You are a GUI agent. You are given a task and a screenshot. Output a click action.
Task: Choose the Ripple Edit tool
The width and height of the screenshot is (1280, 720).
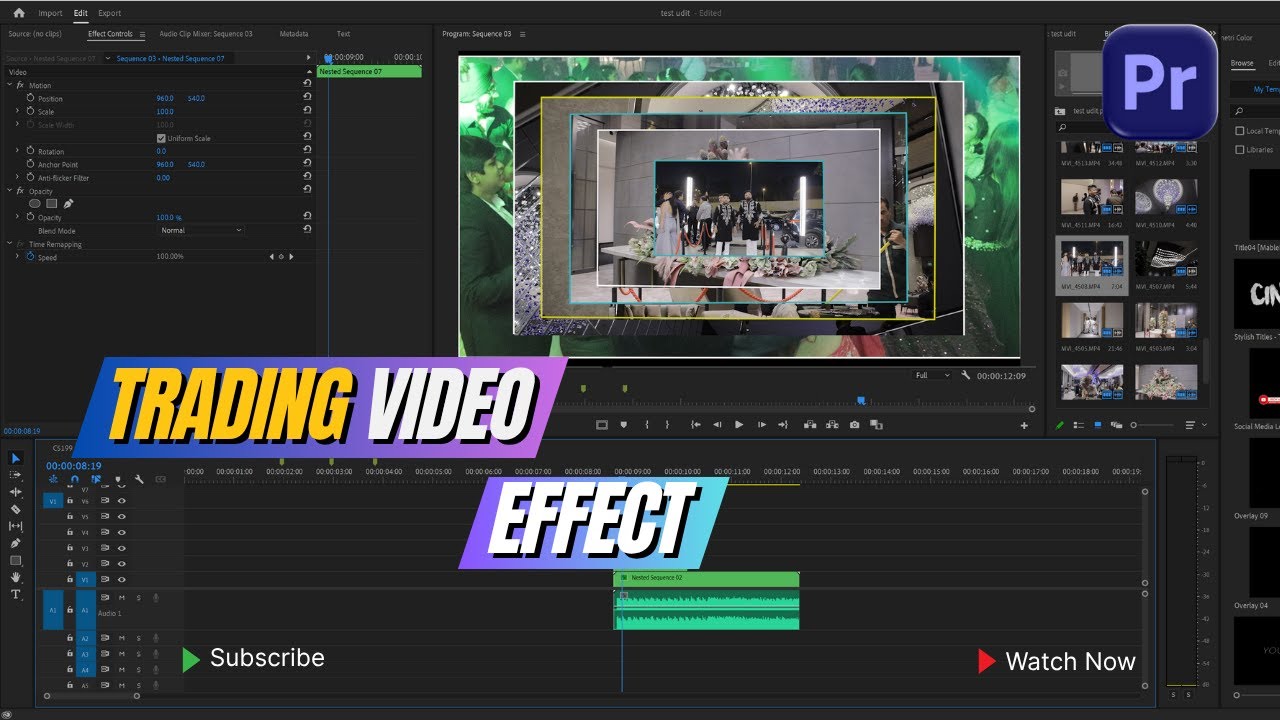pyautogui.click(x=15, y=492)
